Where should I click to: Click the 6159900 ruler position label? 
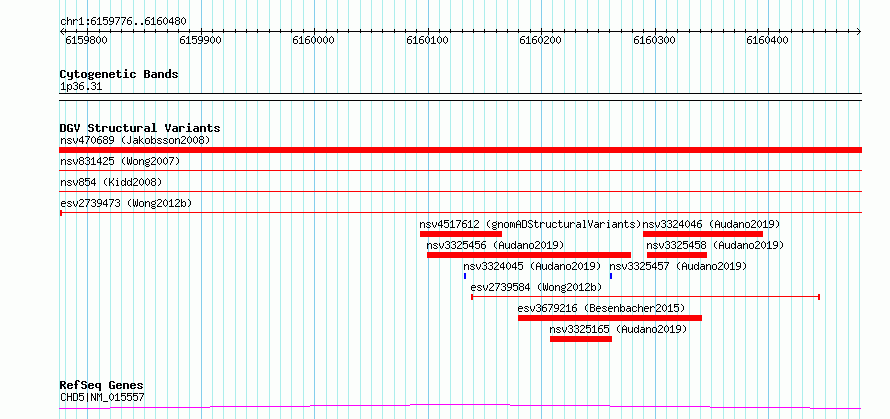(200, 40)
